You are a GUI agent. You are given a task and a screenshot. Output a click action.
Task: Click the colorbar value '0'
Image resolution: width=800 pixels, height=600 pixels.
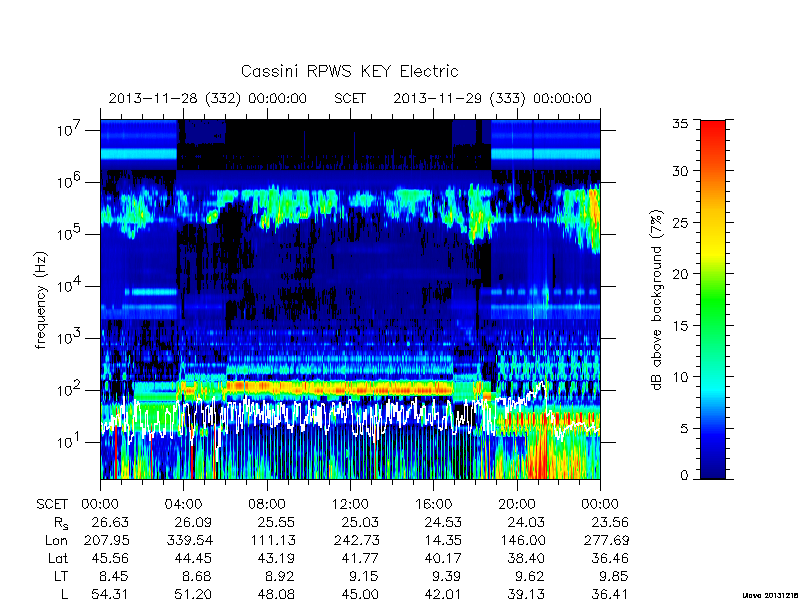pyautogui.click(x=684, y=475)
